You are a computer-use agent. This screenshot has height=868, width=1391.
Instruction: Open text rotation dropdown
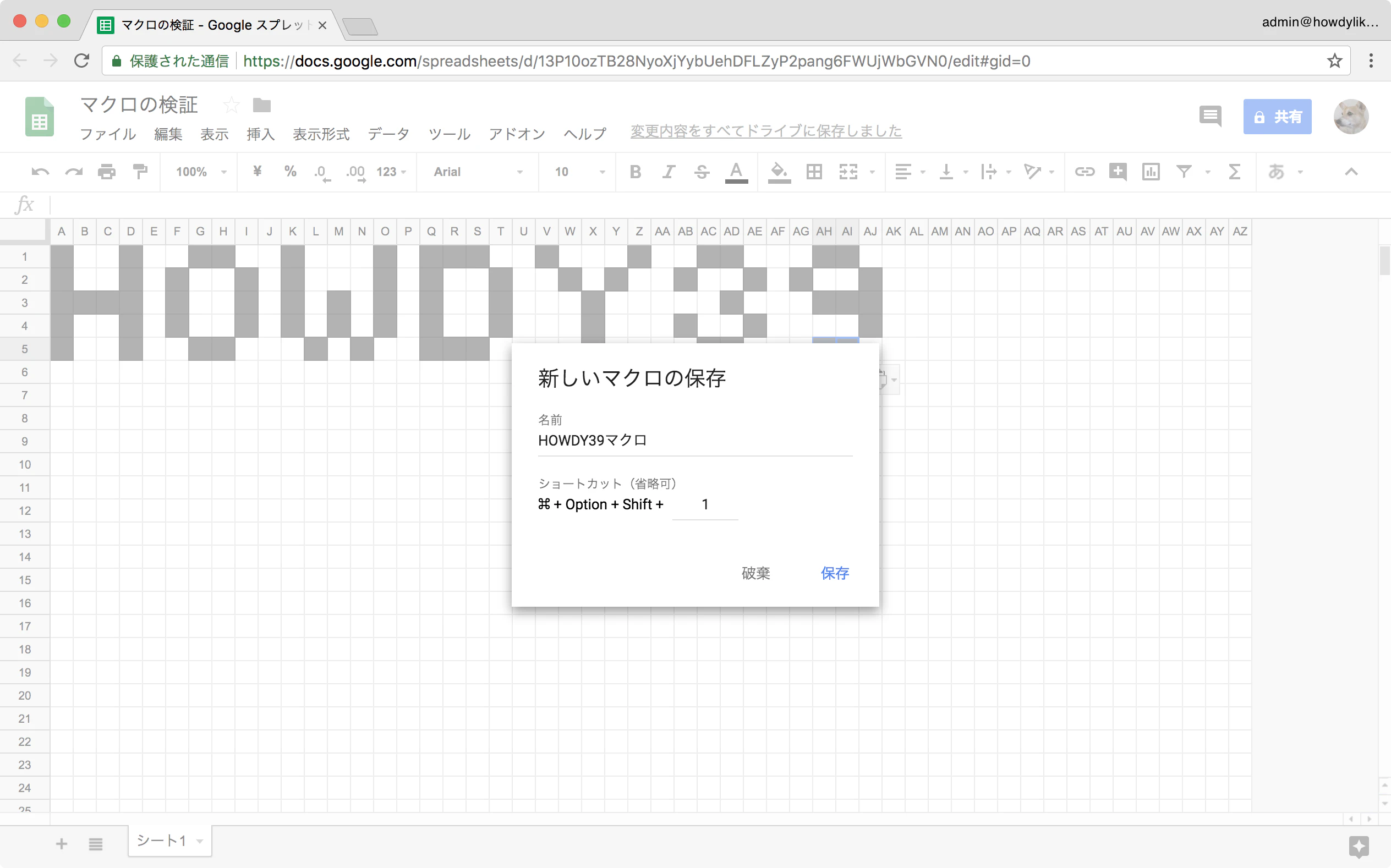1038,172
